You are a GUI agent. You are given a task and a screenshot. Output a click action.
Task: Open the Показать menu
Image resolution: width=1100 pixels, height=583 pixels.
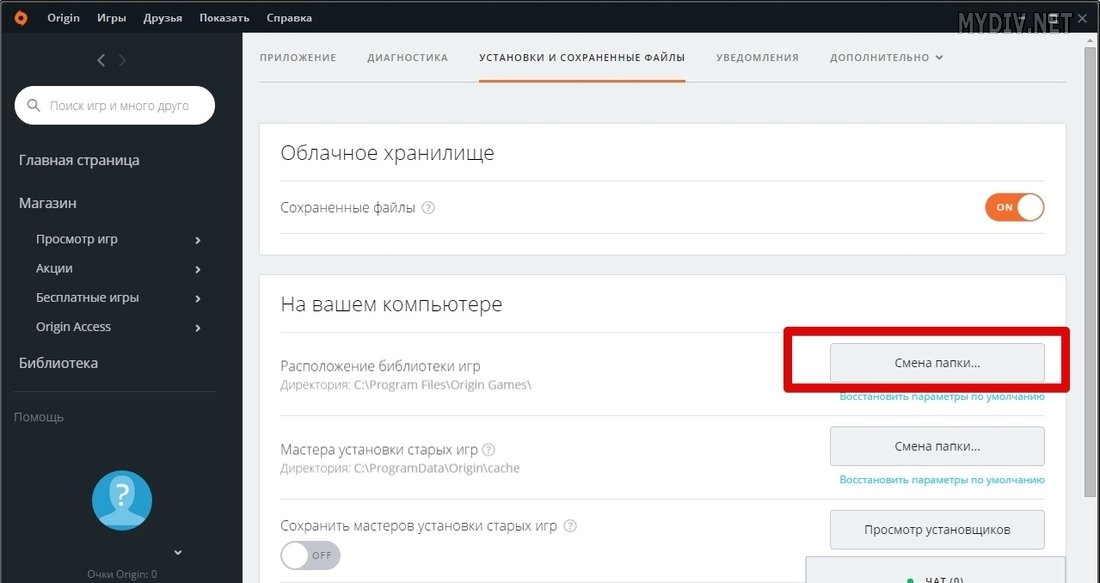tap(224, 18)
